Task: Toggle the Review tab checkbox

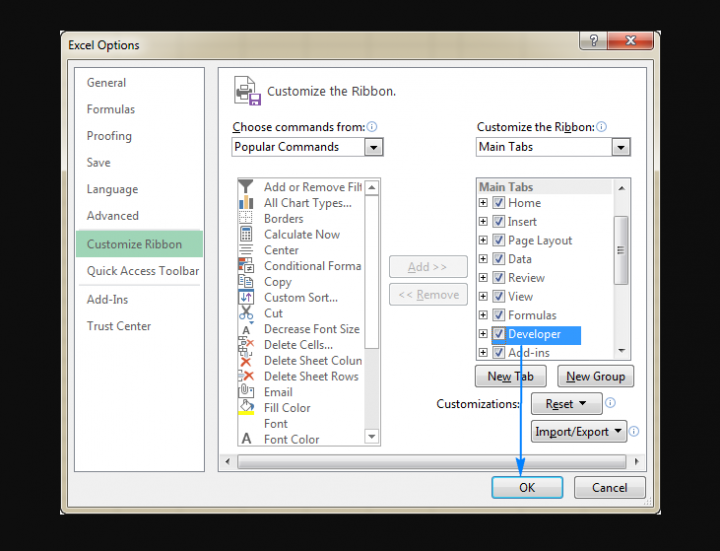Action: pos(499,277)
